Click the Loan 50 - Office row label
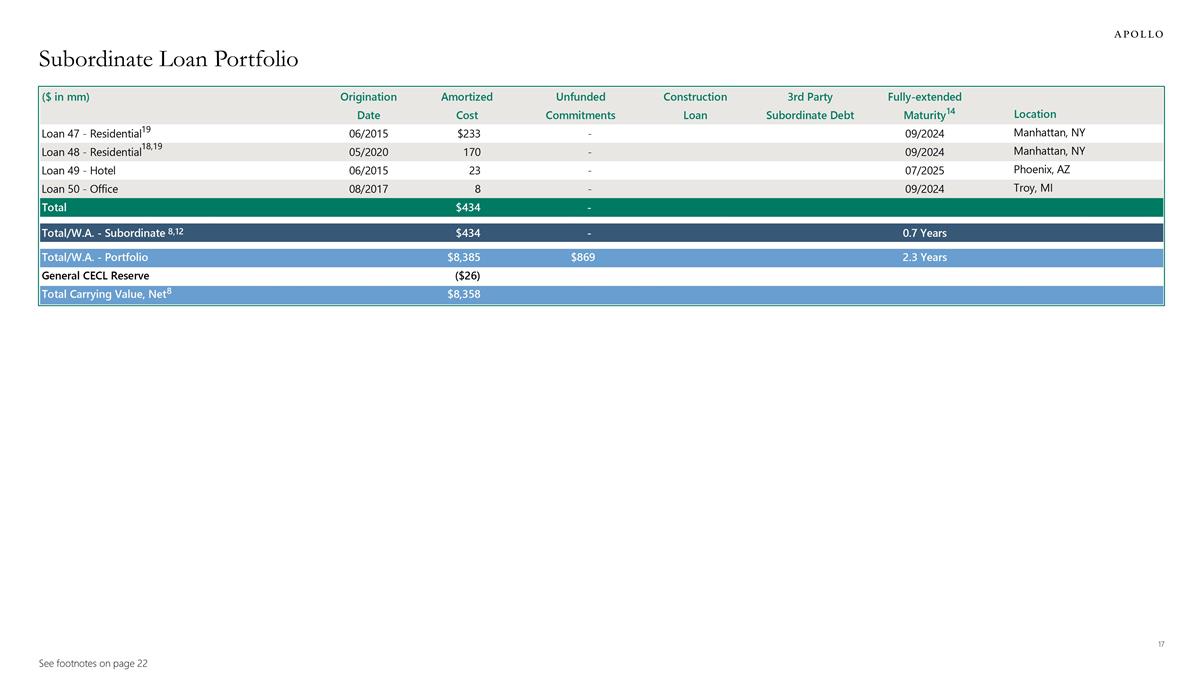The width and height of the screenshot is (1200, 675). (79, 189)
